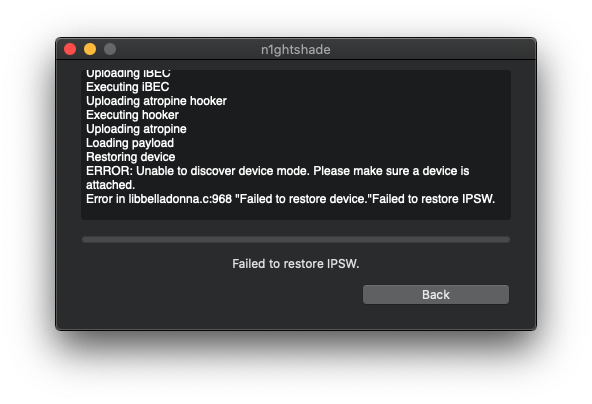Click the 'Failed to restore IPSW.' status label
Viewport: 592px width, 404px height.
click(x=296, y=264)
